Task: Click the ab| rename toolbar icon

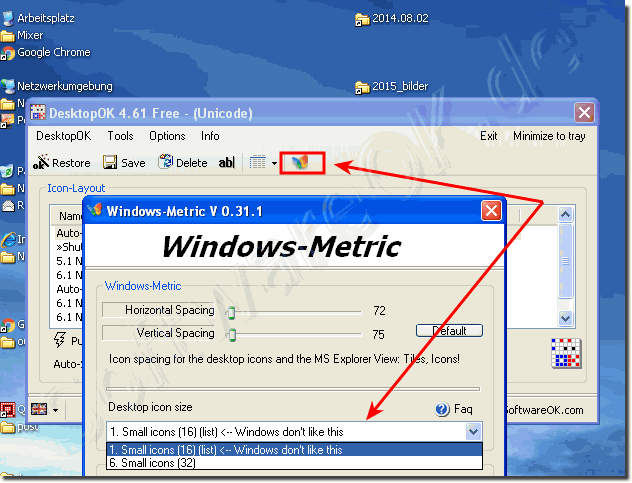Action: pyautogui.click(x=227, y=162)
